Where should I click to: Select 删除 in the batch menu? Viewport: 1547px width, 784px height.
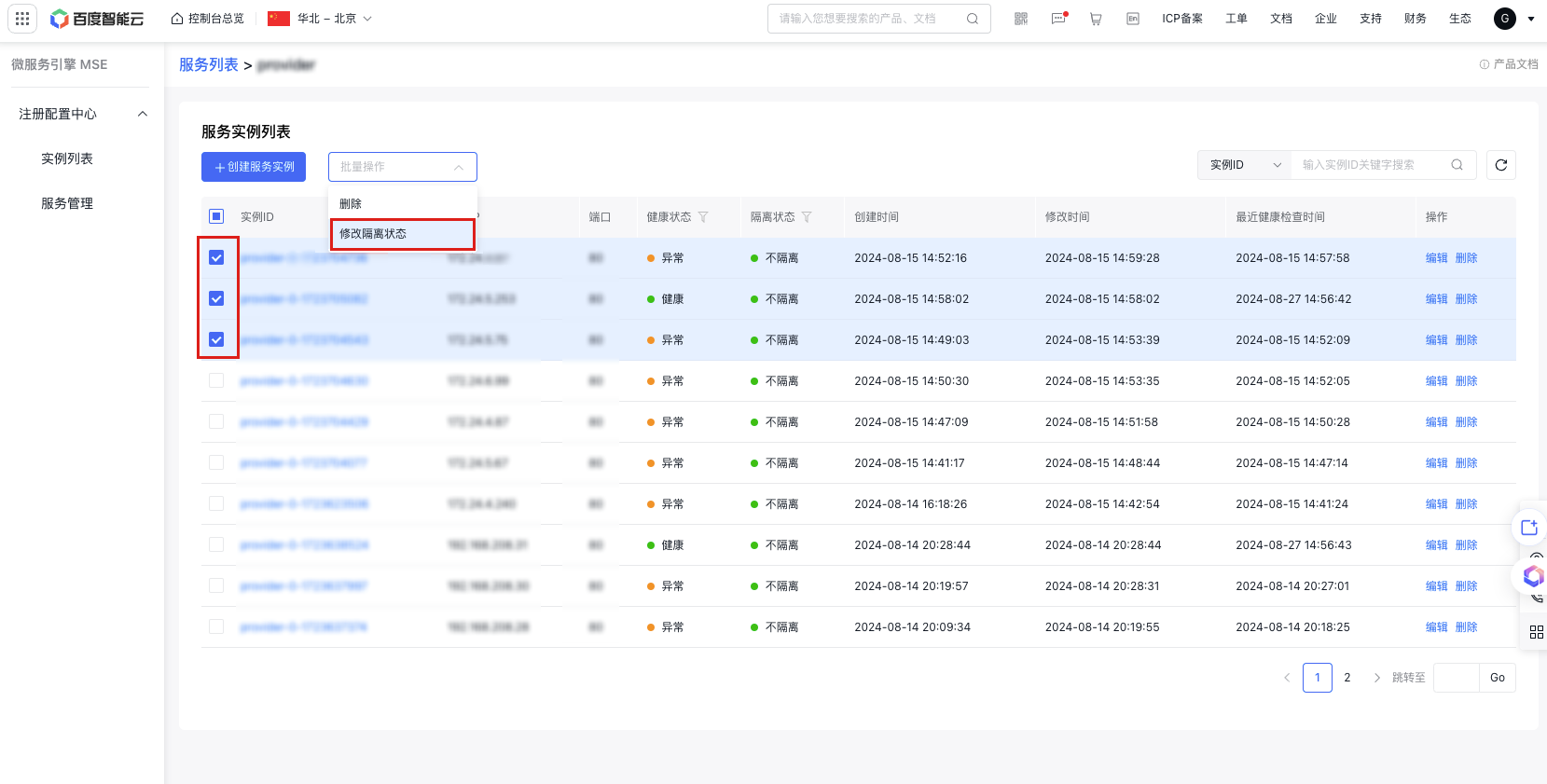click(403, 204)
